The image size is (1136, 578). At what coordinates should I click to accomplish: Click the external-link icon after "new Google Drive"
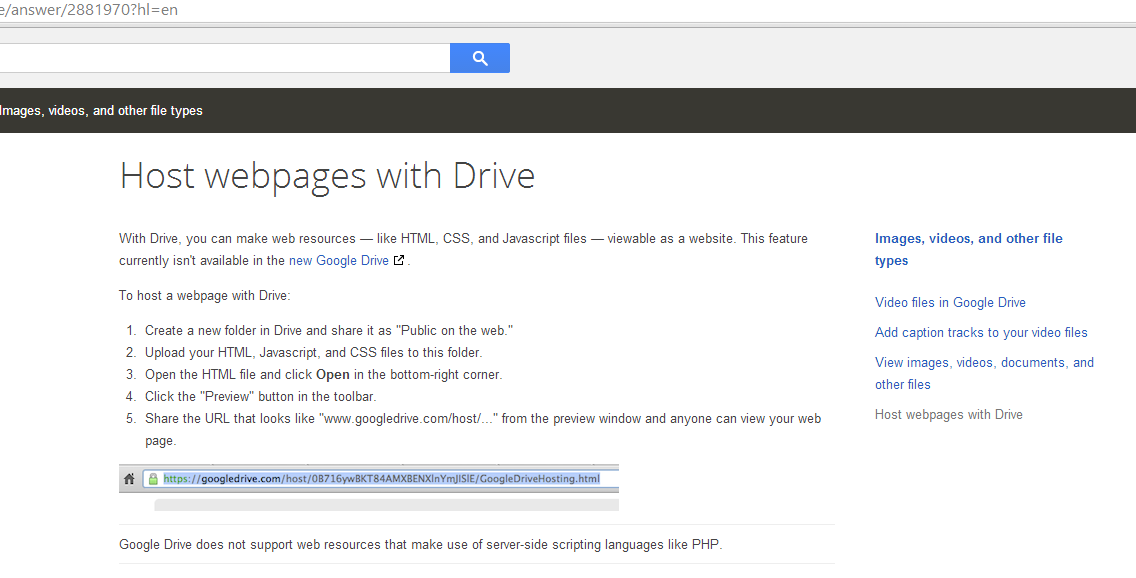pyautogui.click(x=398, y=259)
